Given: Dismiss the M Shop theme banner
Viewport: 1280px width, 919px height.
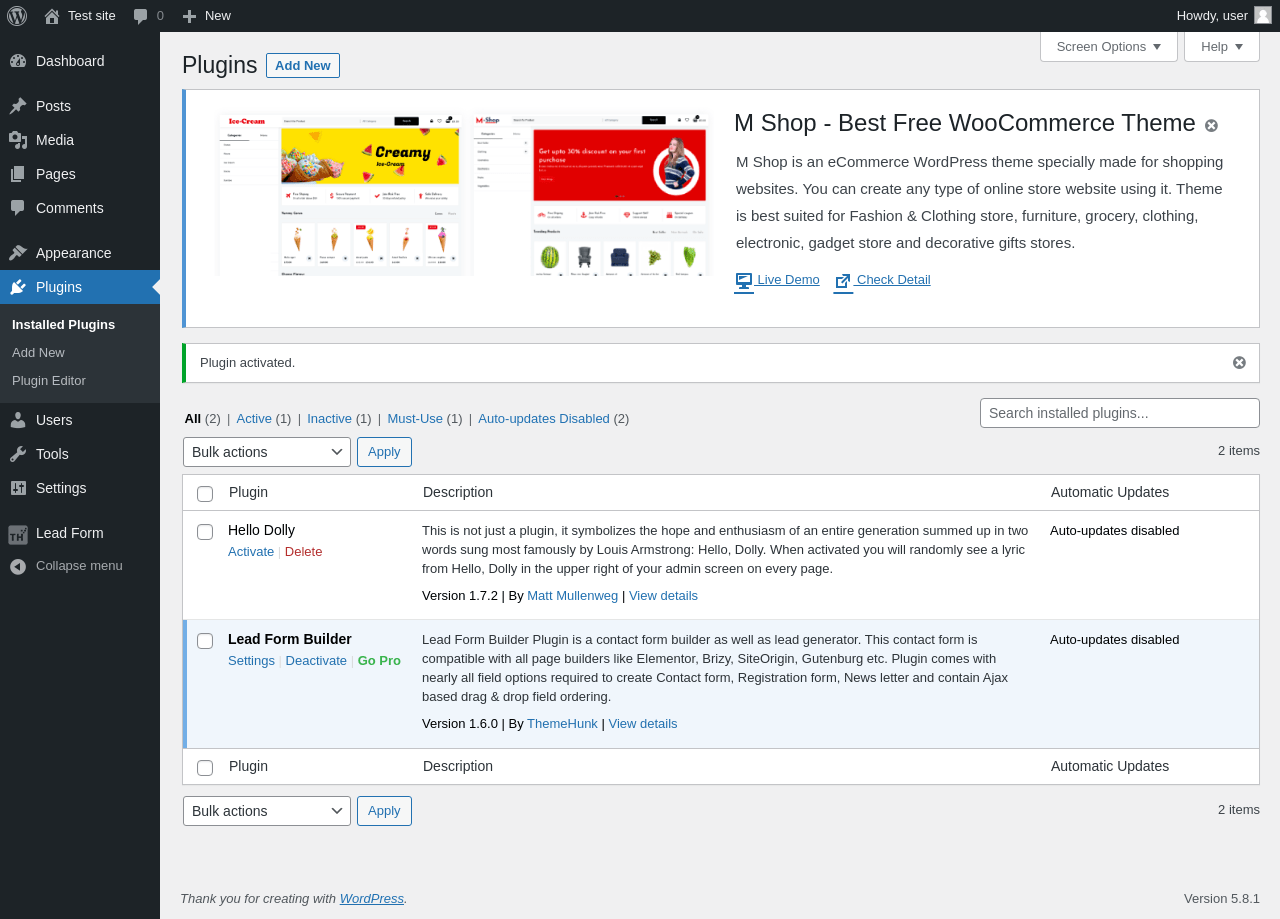Looking at the screenshot, I should (1211, 125).
